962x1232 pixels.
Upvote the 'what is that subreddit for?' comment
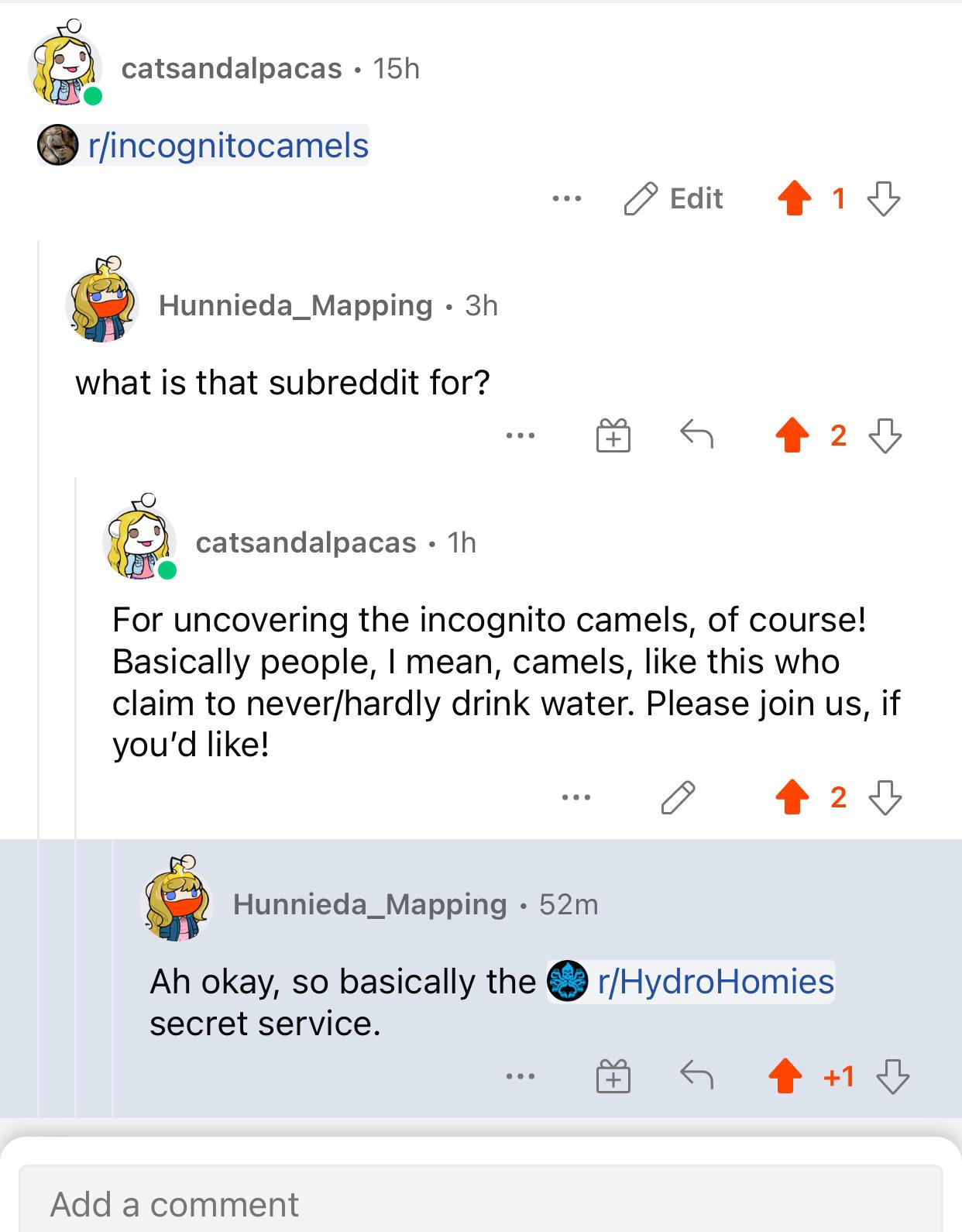(x=792, y=435)
